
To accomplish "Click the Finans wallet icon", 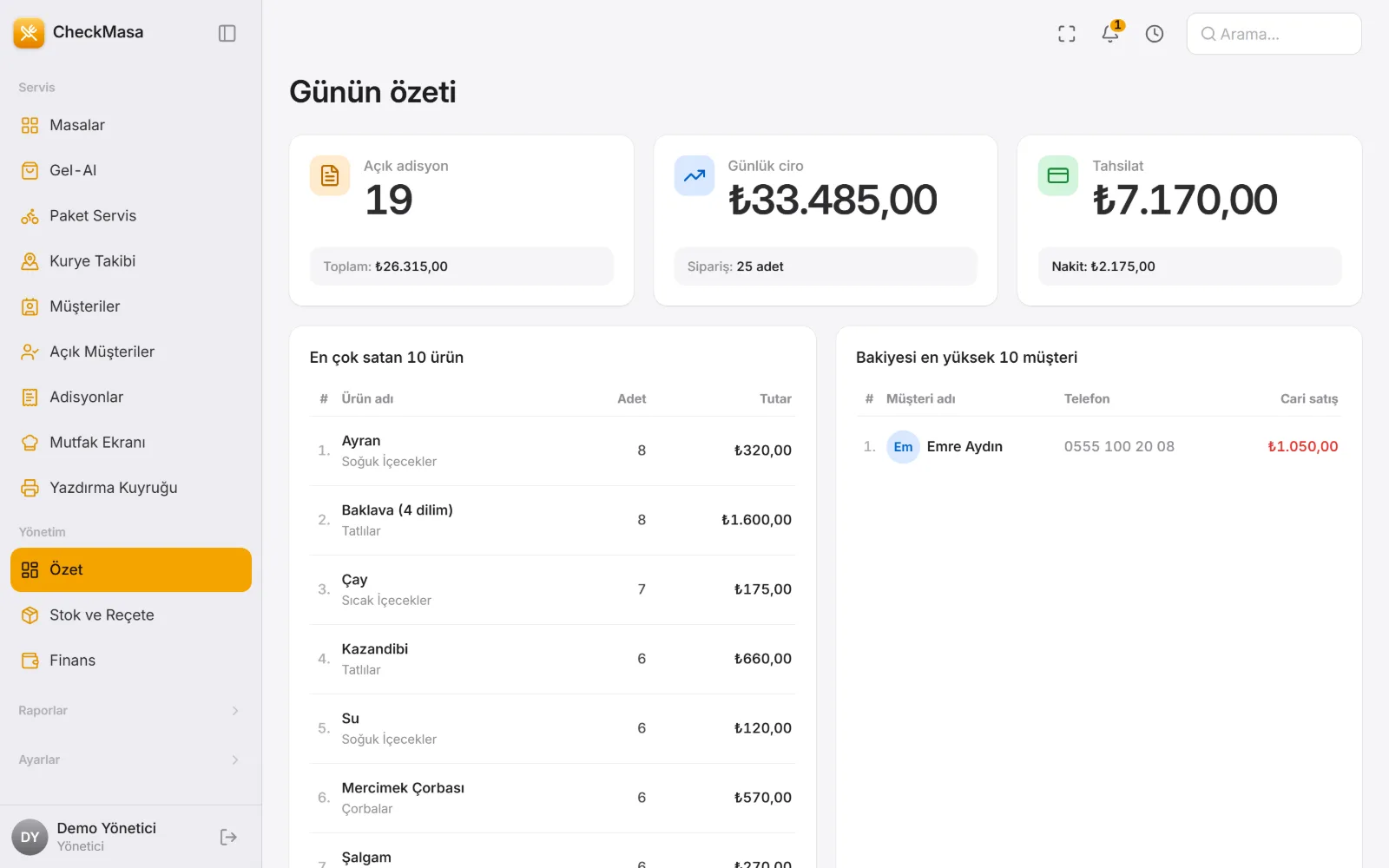I will 30,661.
